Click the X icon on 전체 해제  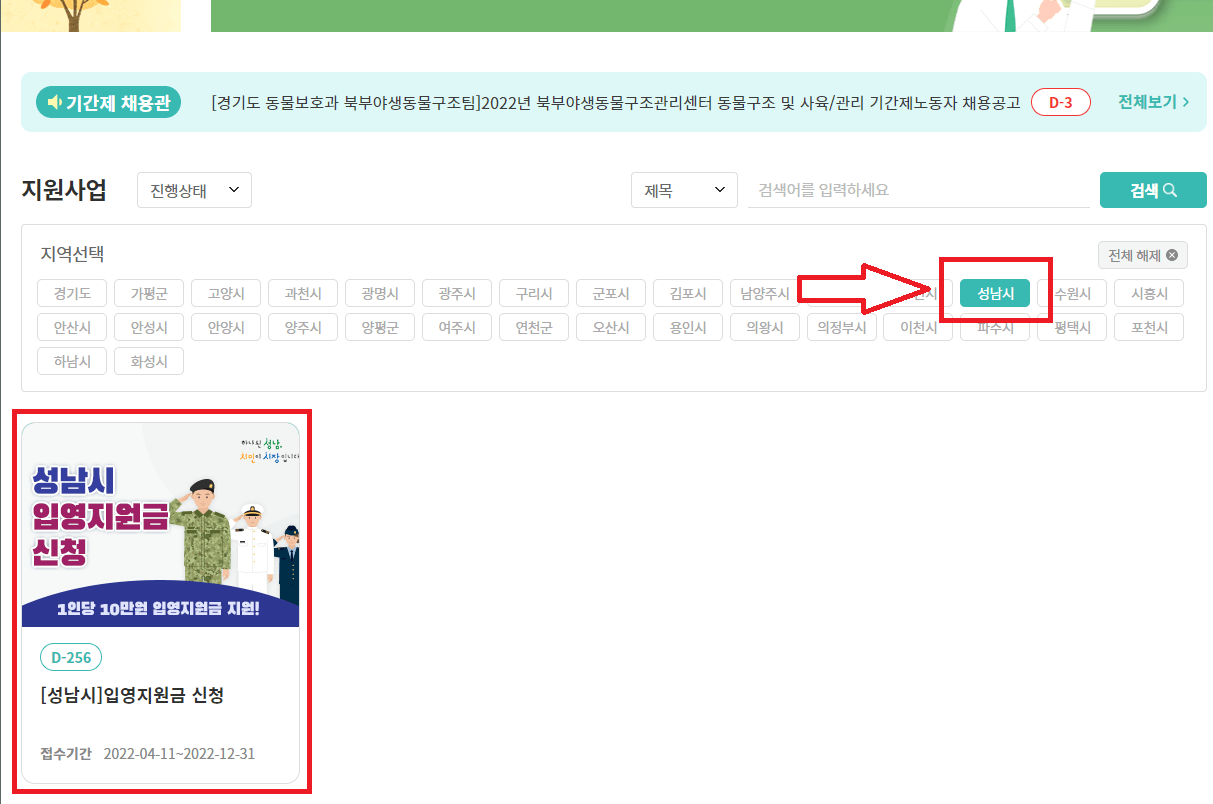click(x=1171, y=255)
